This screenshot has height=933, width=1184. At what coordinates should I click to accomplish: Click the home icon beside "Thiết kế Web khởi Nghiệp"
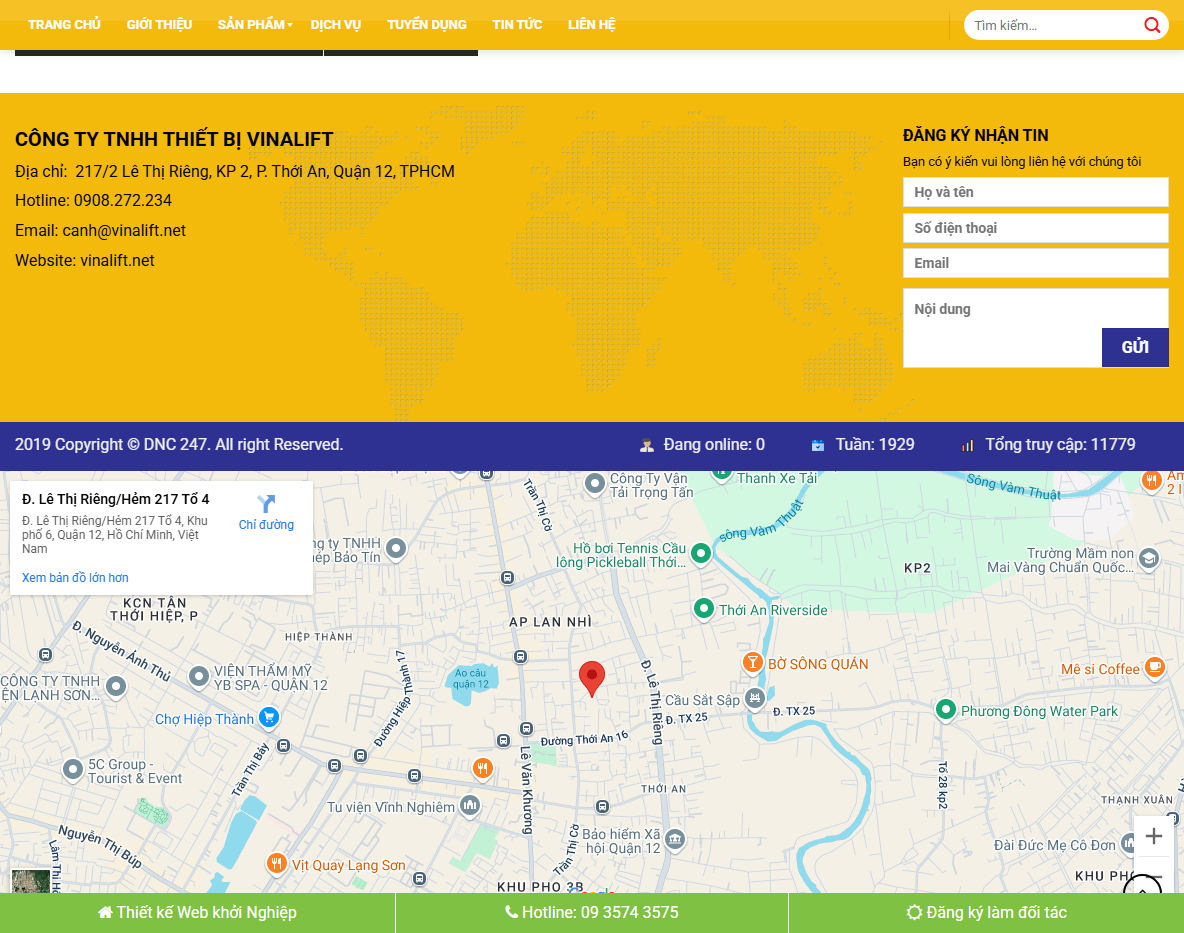coord(105,912)
